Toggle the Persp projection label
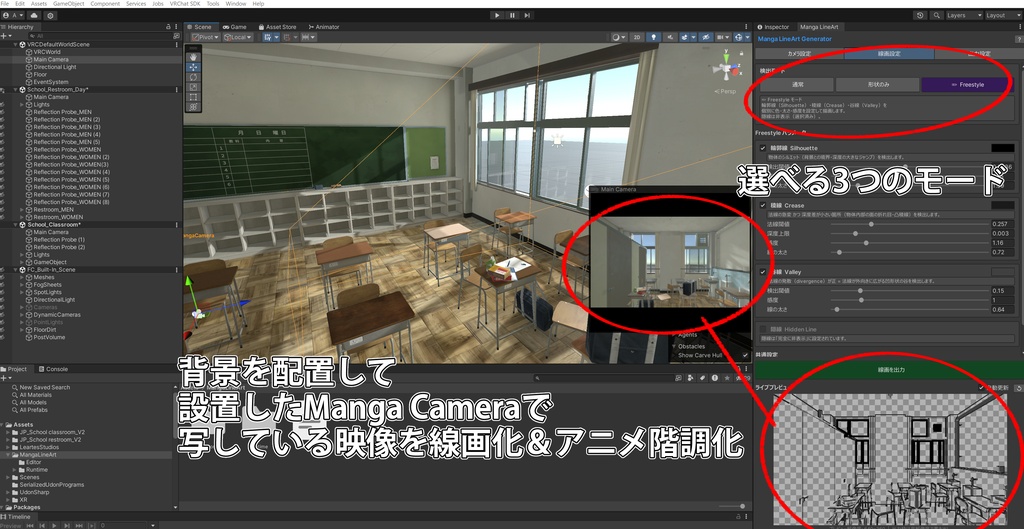This screenshot has height=529, width=1024. 725,91
